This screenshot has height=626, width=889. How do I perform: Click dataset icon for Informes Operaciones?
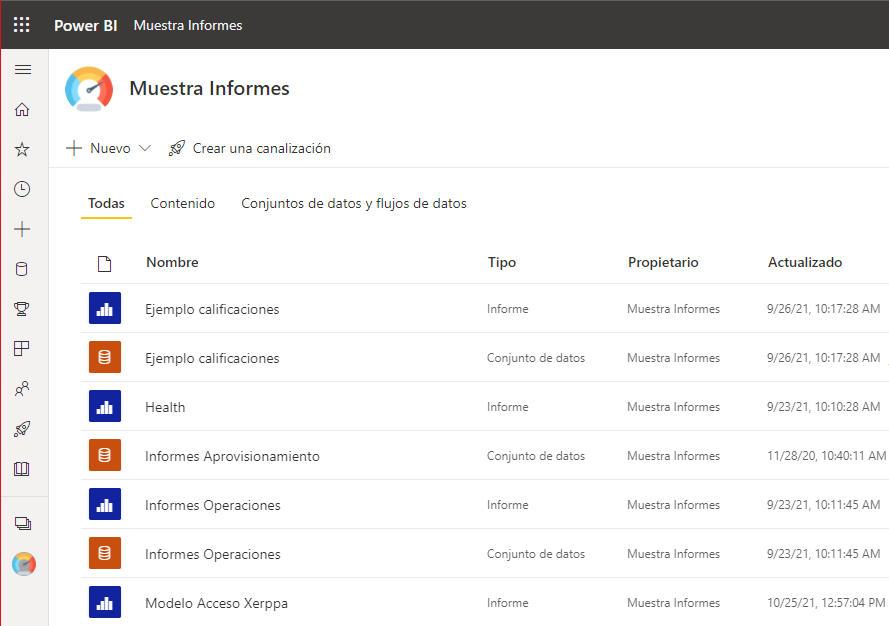(105, 553)
